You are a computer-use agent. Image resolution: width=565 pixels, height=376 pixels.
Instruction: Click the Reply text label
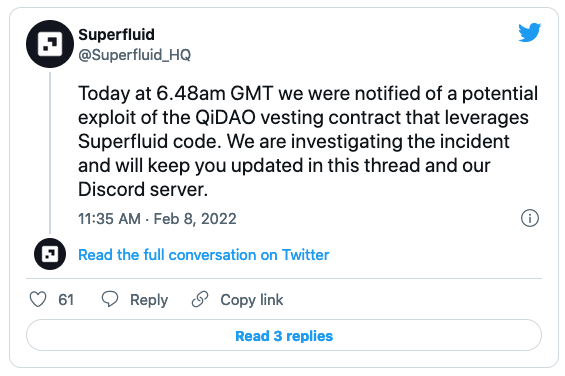click(x=149, y=300)
